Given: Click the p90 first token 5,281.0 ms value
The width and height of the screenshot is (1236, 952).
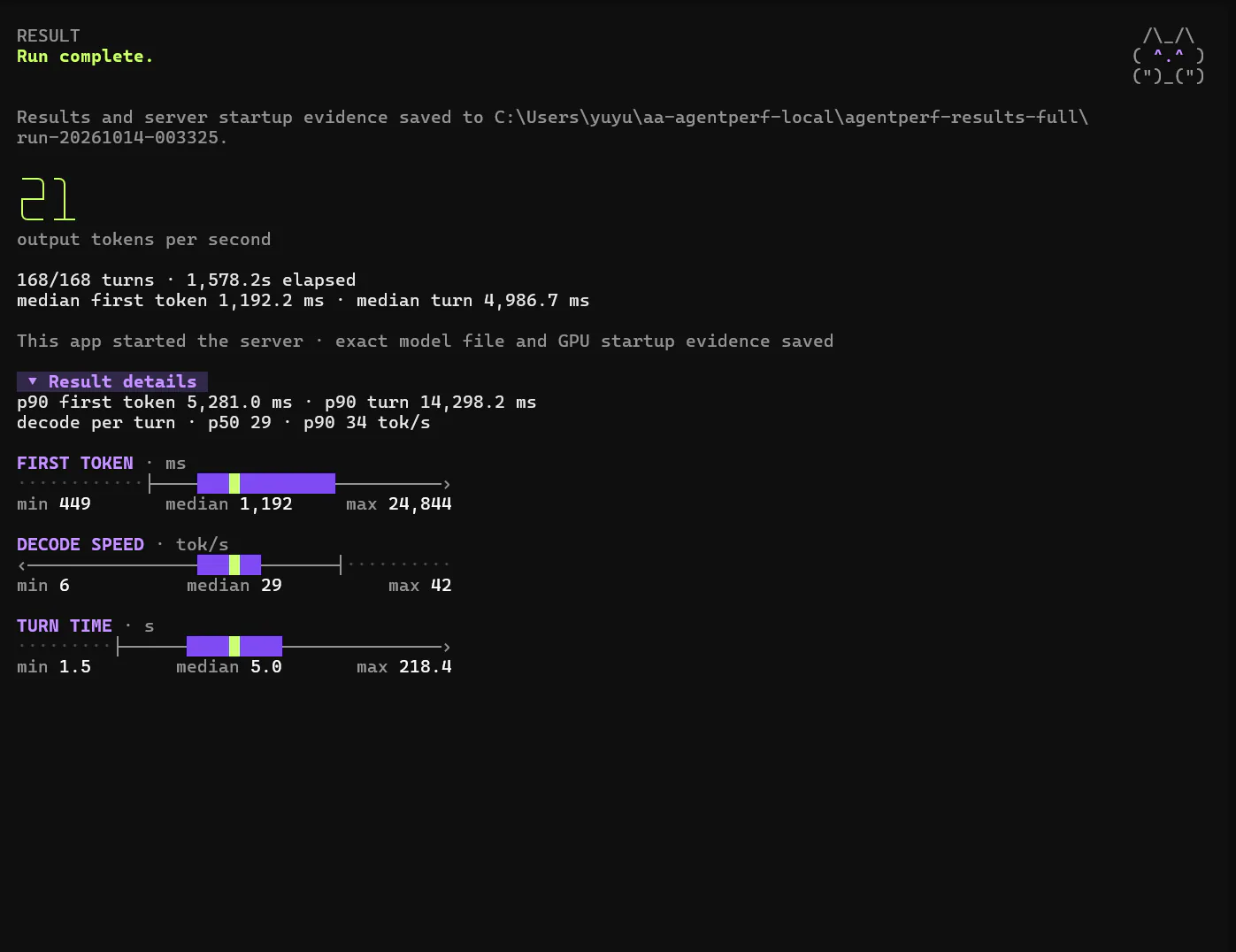Looking at the screenshot, I should point(155,403).
